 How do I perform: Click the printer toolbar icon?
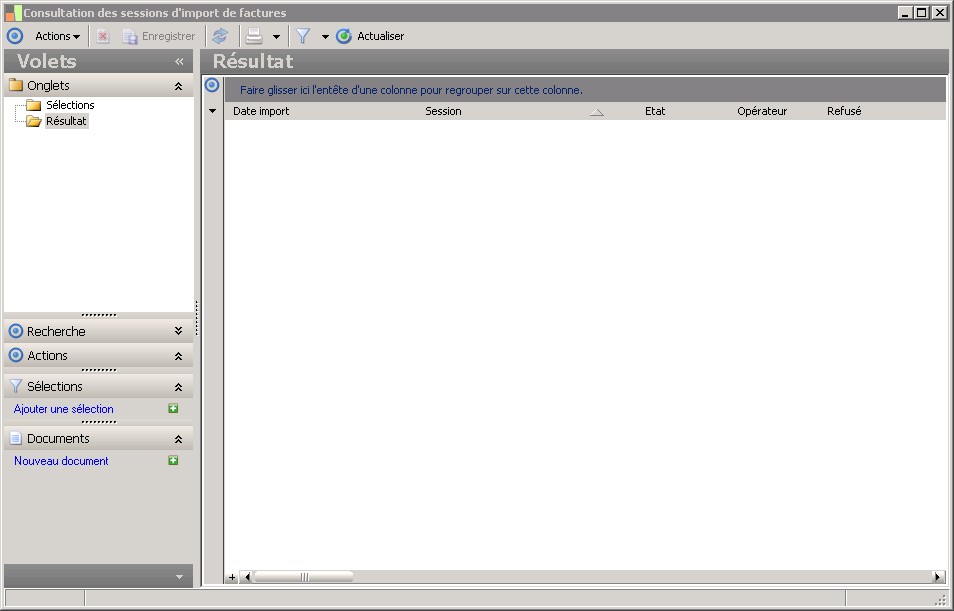(x=254, y=37)
